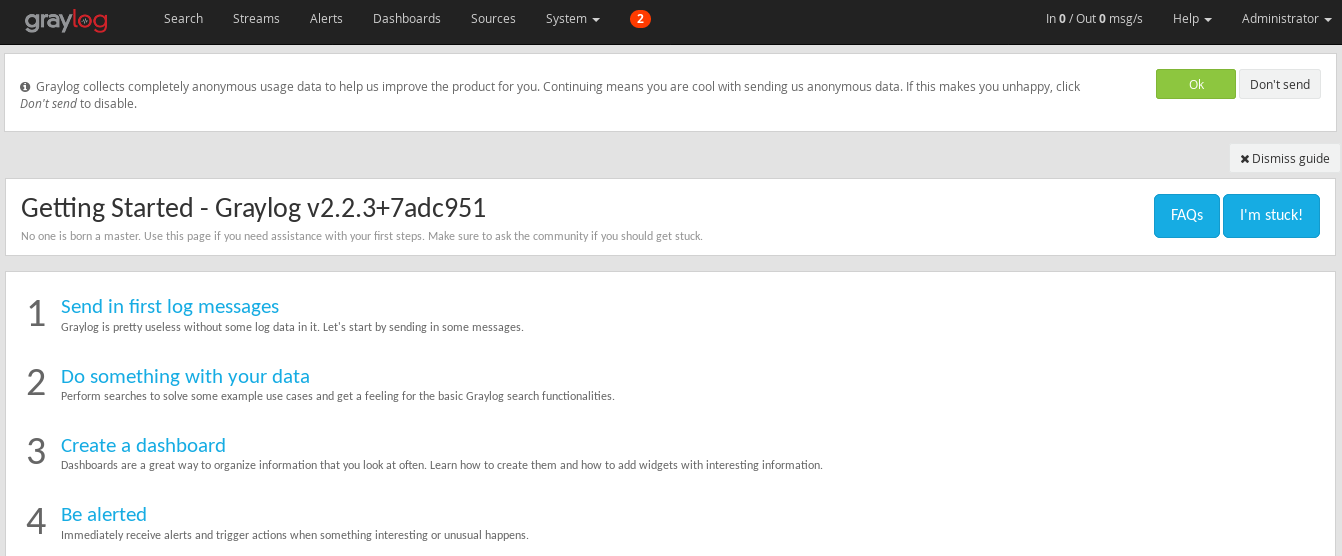Open the Administrator user menu
The height and width of the screenshot is (556, 1342).
pos(1286,18)
